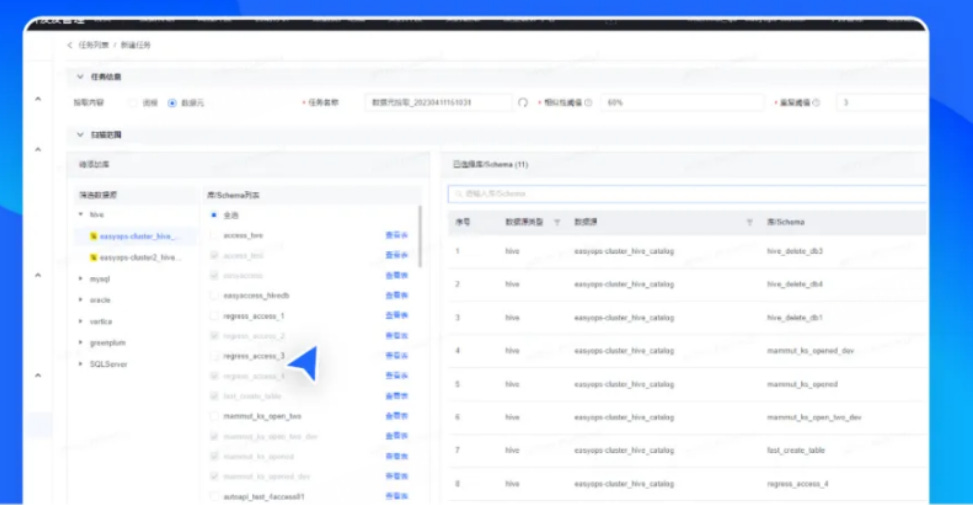Click hive_delete_db4 in selected table
This screenshot has width=973, height=505.
pyautogui.click(x=795, y=284)
